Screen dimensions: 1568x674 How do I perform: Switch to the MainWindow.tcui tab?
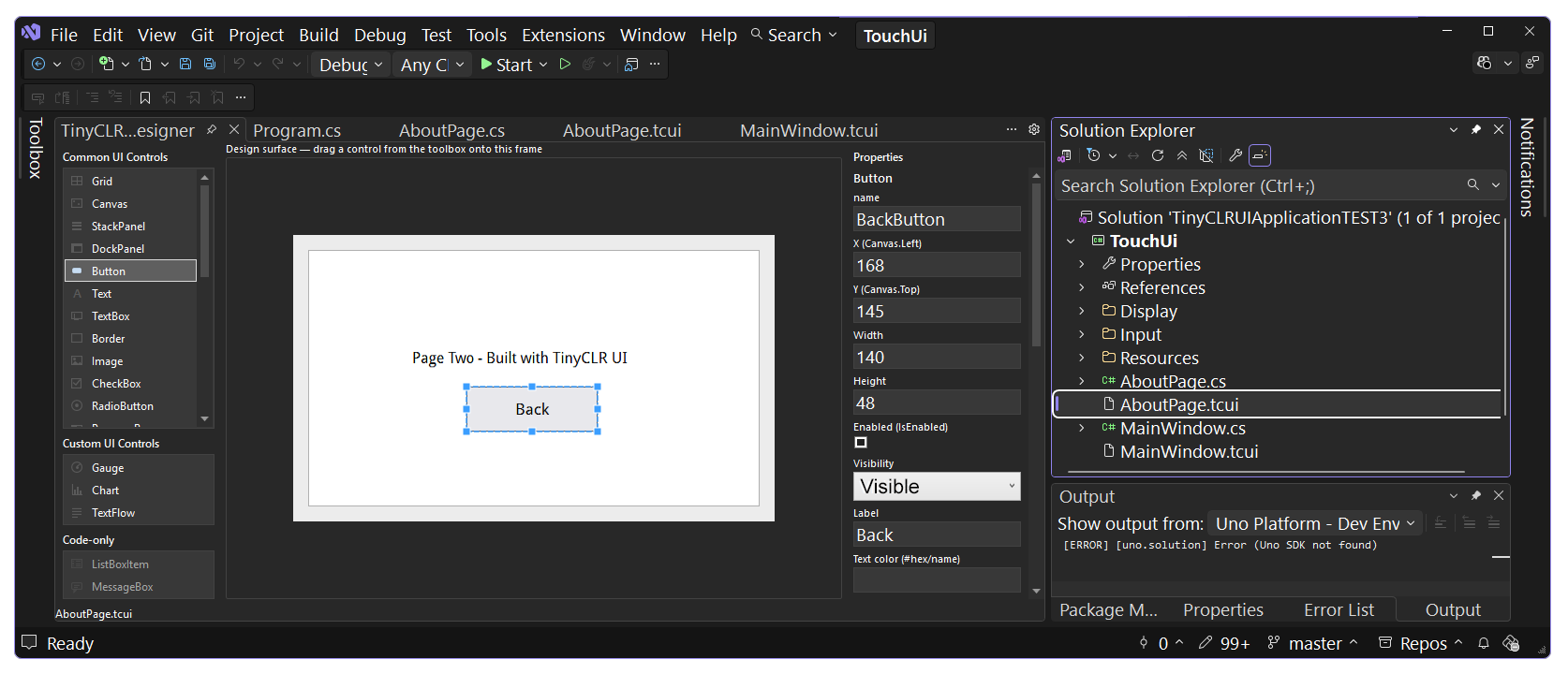(x=809, y=130)
